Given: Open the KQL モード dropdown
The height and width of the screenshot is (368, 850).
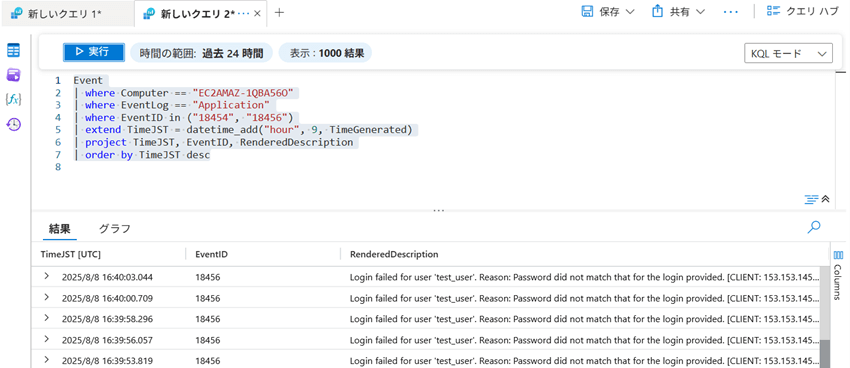Looking at the screenshot, I should tap(789, 53).
